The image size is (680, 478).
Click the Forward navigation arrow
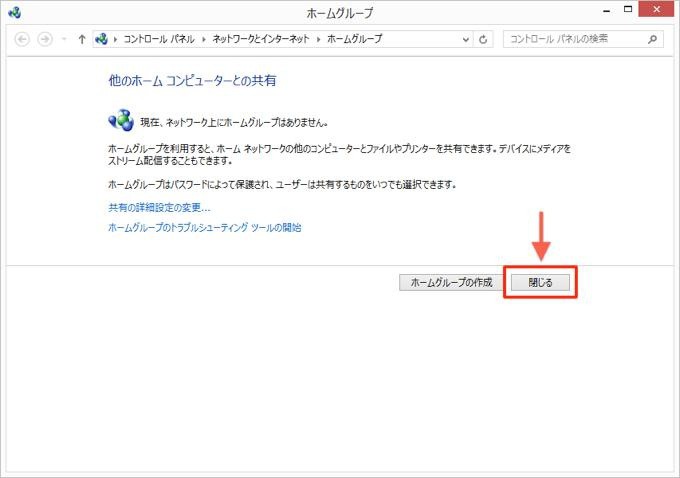(44, 40)
